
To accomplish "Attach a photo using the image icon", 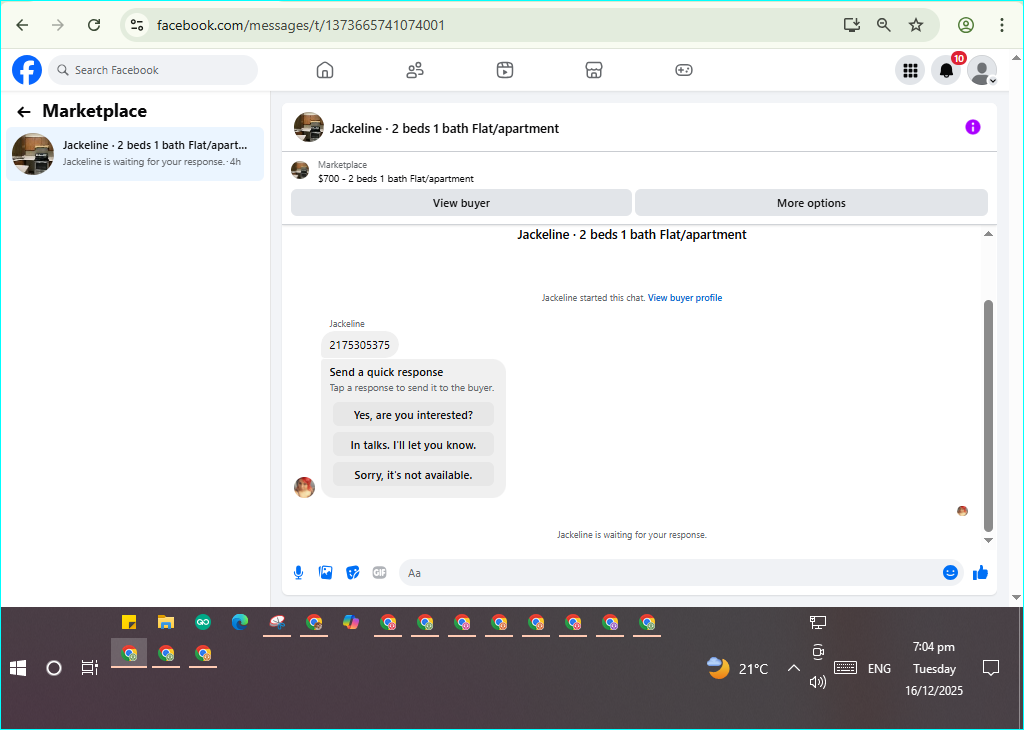I will click(325, 573).
